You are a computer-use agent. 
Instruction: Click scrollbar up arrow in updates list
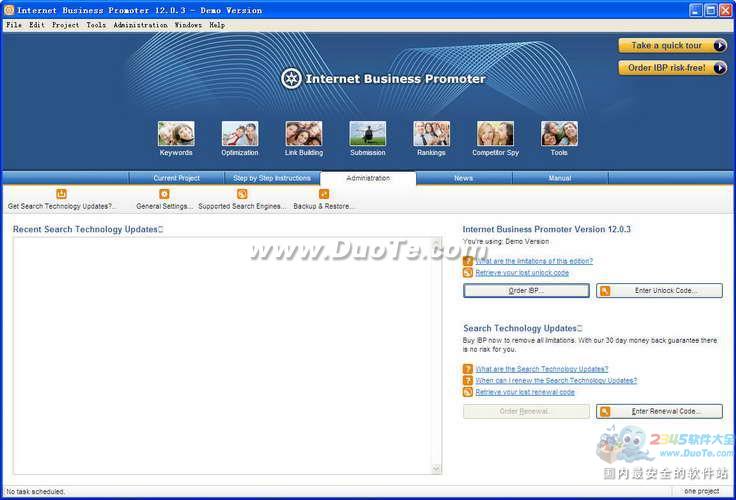tap(436, 243)
